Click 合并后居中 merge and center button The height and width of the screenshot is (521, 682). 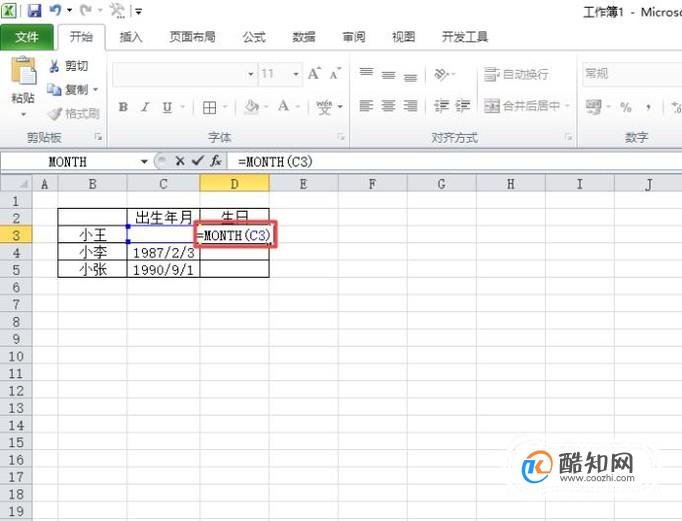pos(522,106)
